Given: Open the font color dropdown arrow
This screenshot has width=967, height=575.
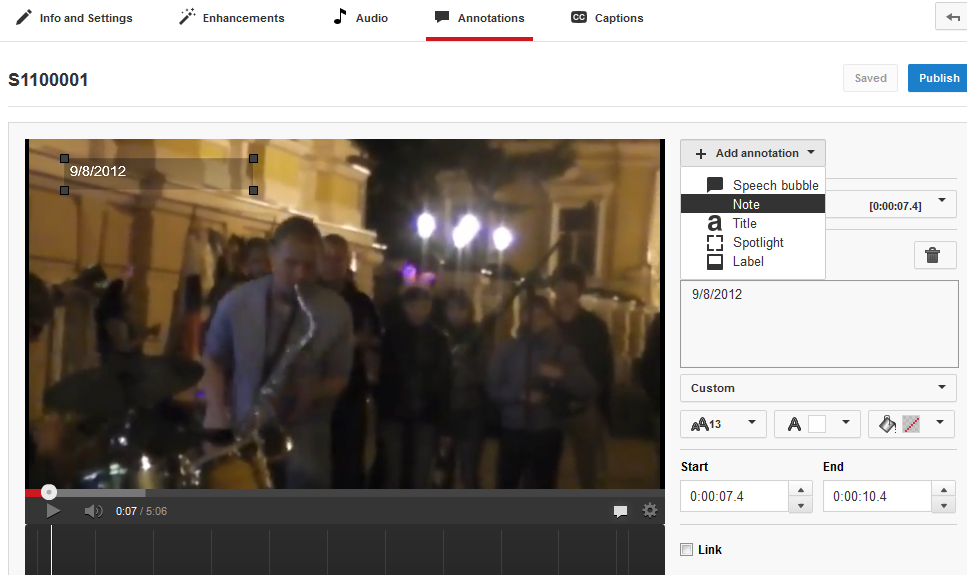Looking at the screenshot, I should point(846,423).
